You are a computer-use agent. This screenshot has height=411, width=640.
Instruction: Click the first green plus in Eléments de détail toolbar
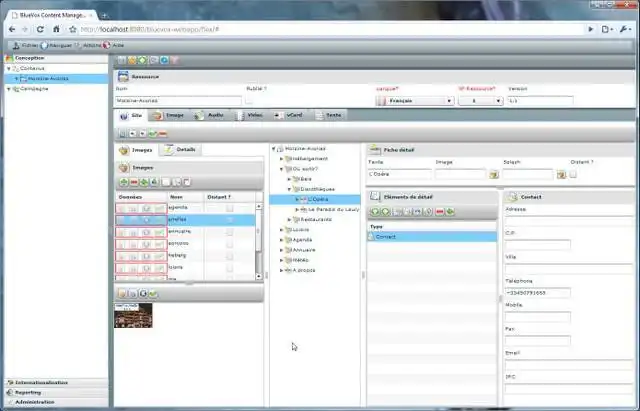click(375, 212)
